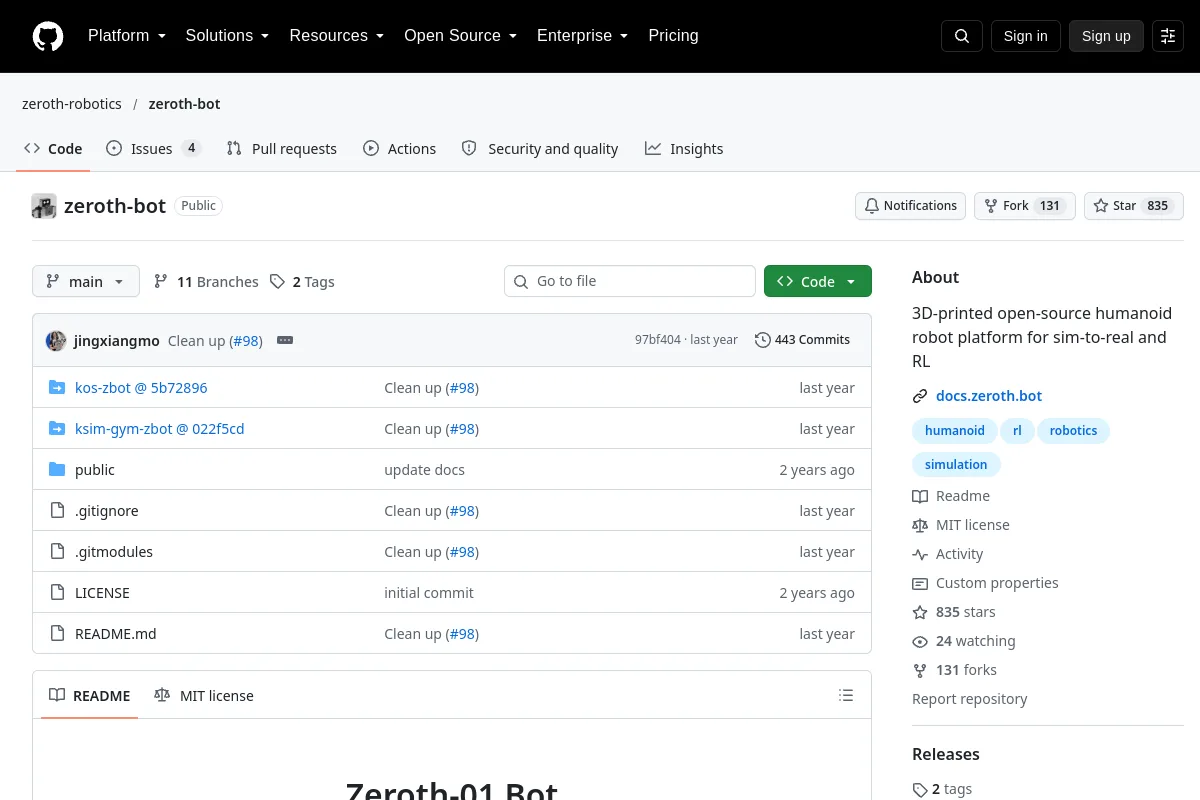Open the zeroth-robotics owner link
Image resolution: width=1200 pixels, height=800 pixels.
(x=72, y=104)
